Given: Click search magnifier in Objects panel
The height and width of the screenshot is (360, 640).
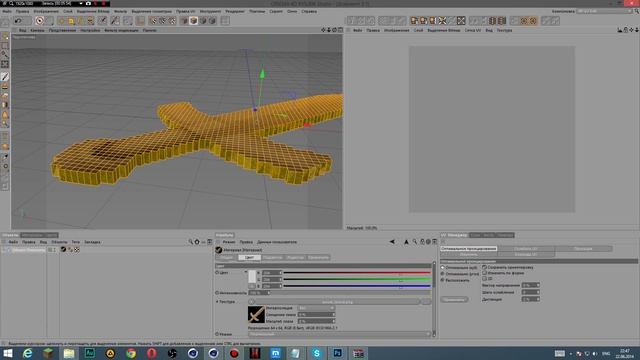Looking at the screenshot, I should [190, 242].
